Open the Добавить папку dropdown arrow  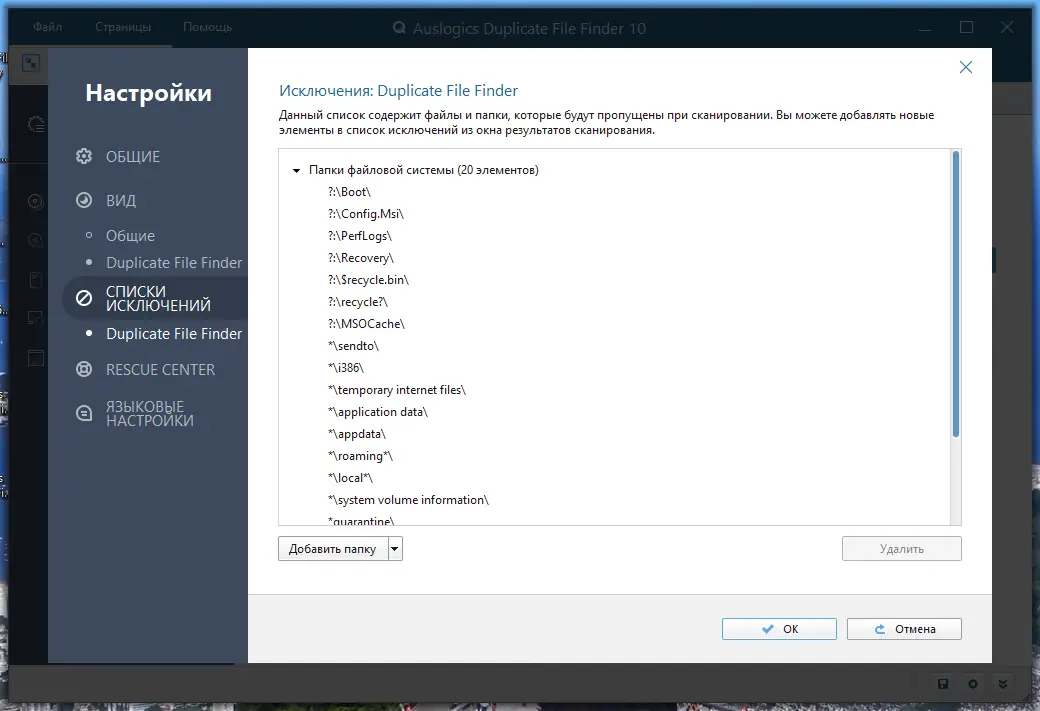click(x=395, y=549)
